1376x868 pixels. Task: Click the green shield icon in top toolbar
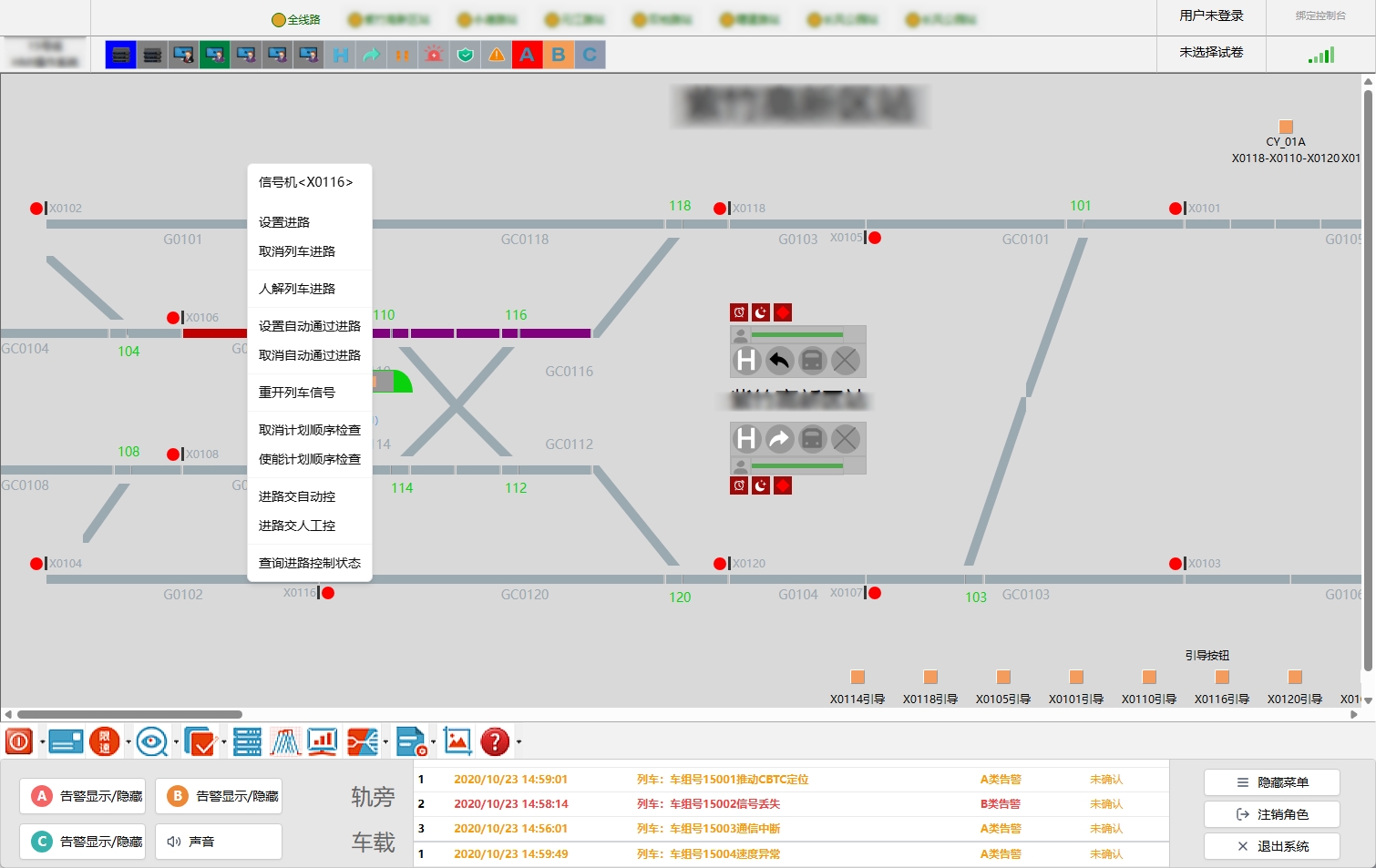coord(466,55)
